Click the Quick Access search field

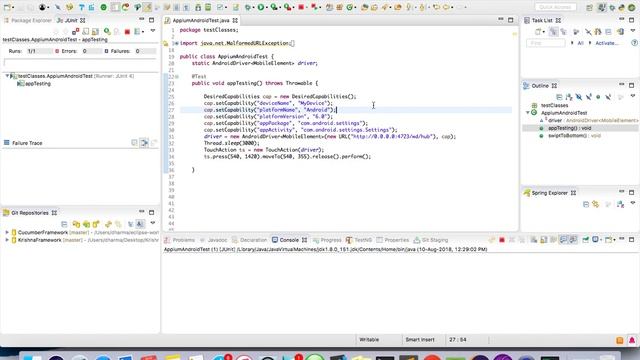tap(556, 7)
